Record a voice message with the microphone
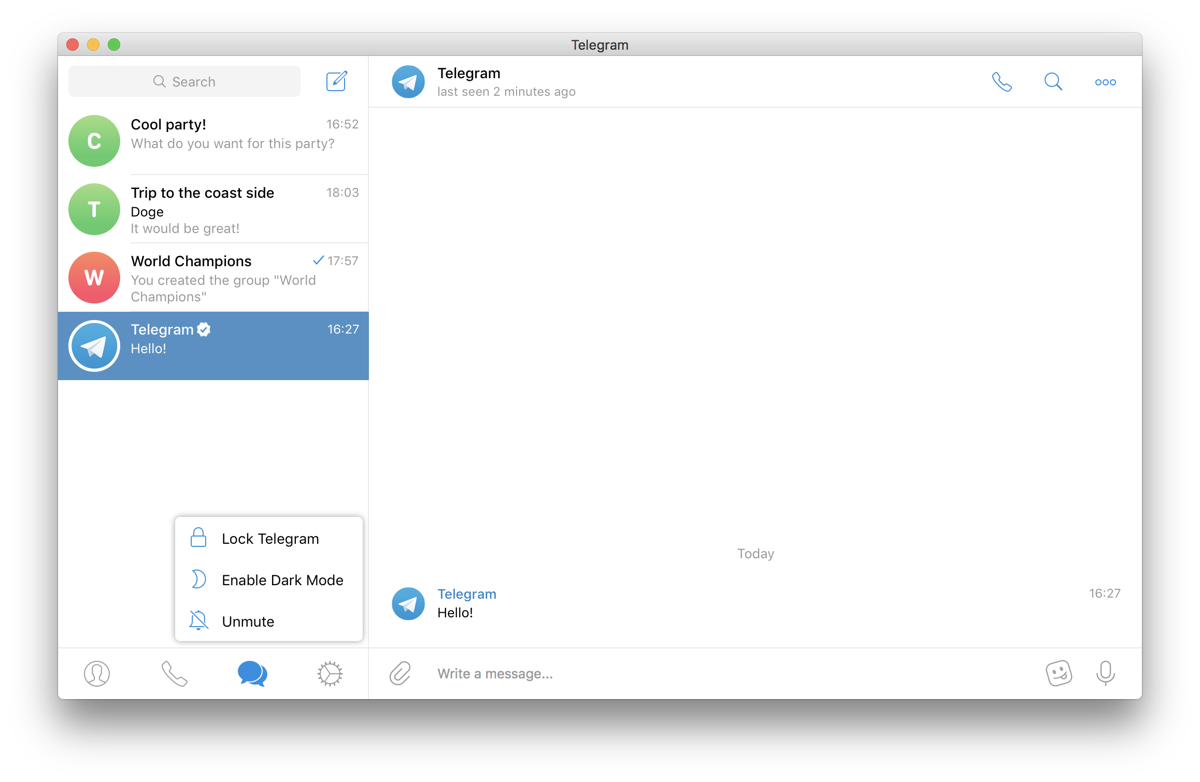 point(1105,673)
